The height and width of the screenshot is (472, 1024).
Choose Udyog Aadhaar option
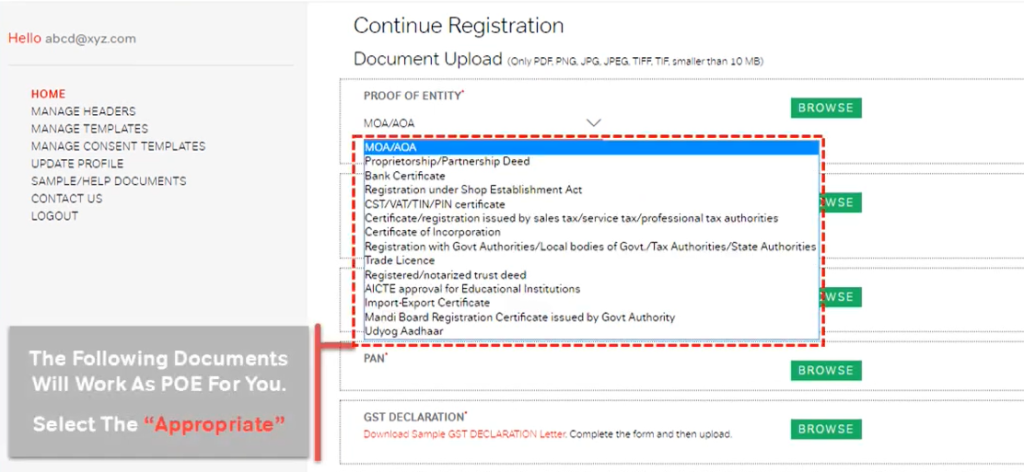pyautogui.click(x=592, y=331)
